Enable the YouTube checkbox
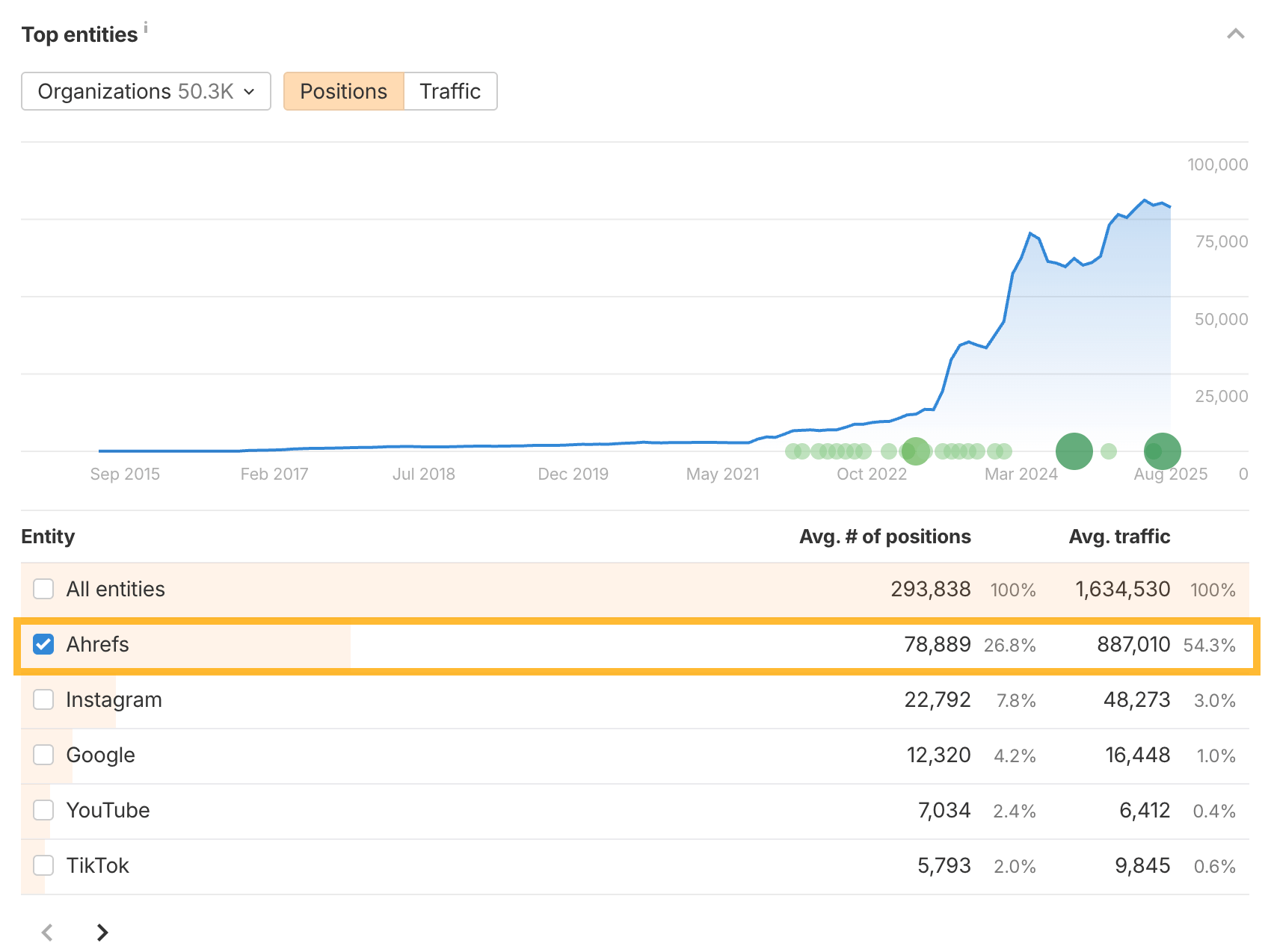 coord(43,810)
